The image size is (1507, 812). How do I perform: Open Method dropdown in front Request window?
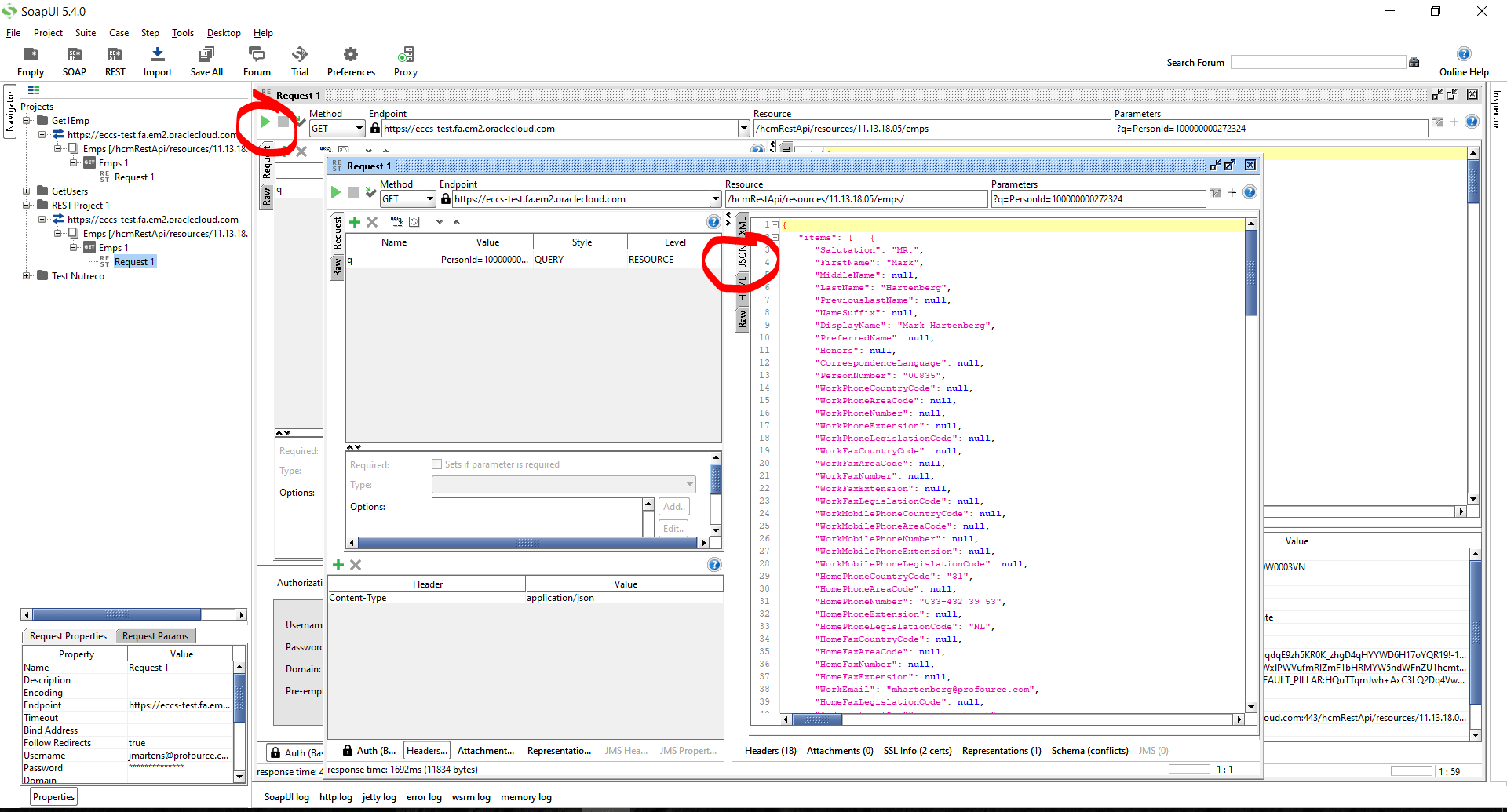(430, 199)
